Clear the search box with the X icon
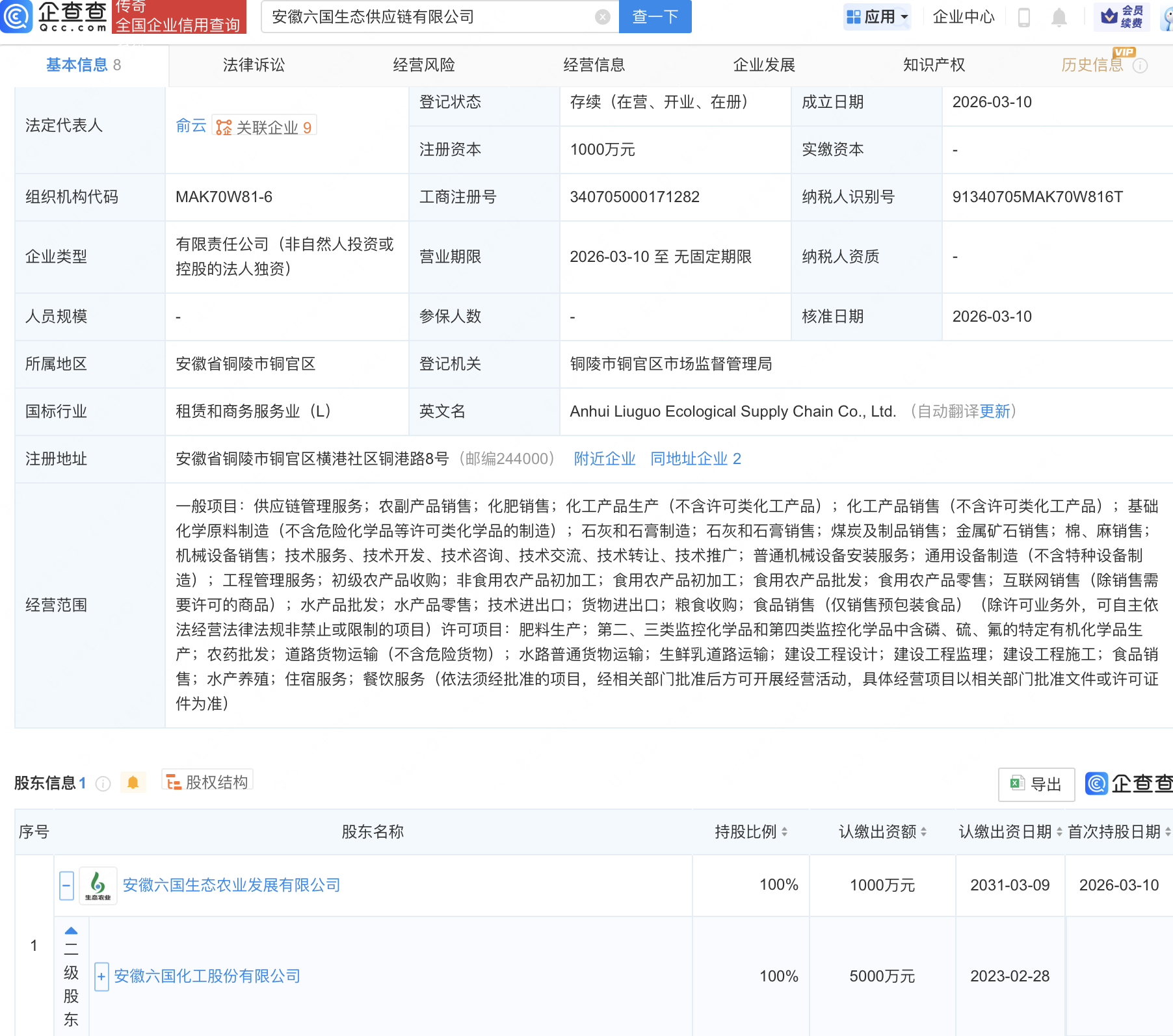The width and height of the screenshot is (1173, 1036). point(602,17)
